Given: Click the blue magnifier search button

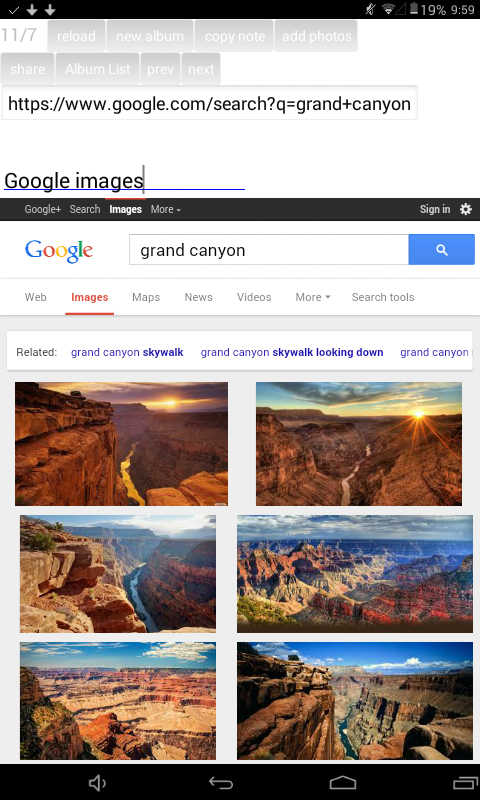Looking at the screenshot, I should point(441,249).
